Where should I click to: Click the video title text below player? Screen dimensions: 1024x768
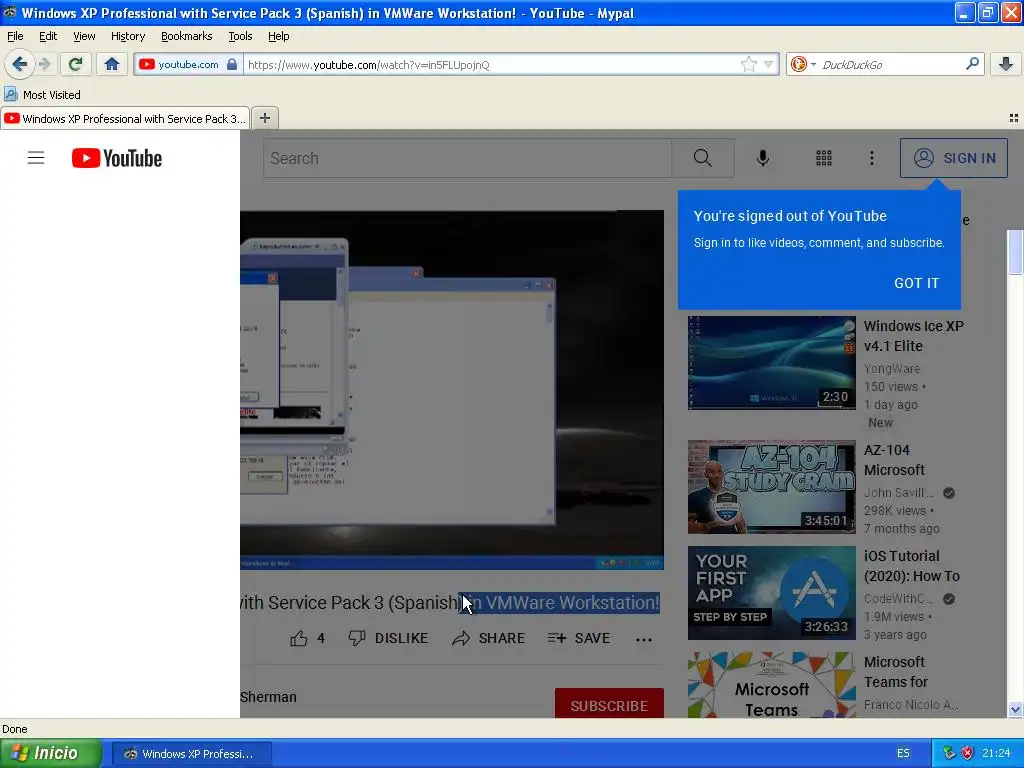(450, 602)
